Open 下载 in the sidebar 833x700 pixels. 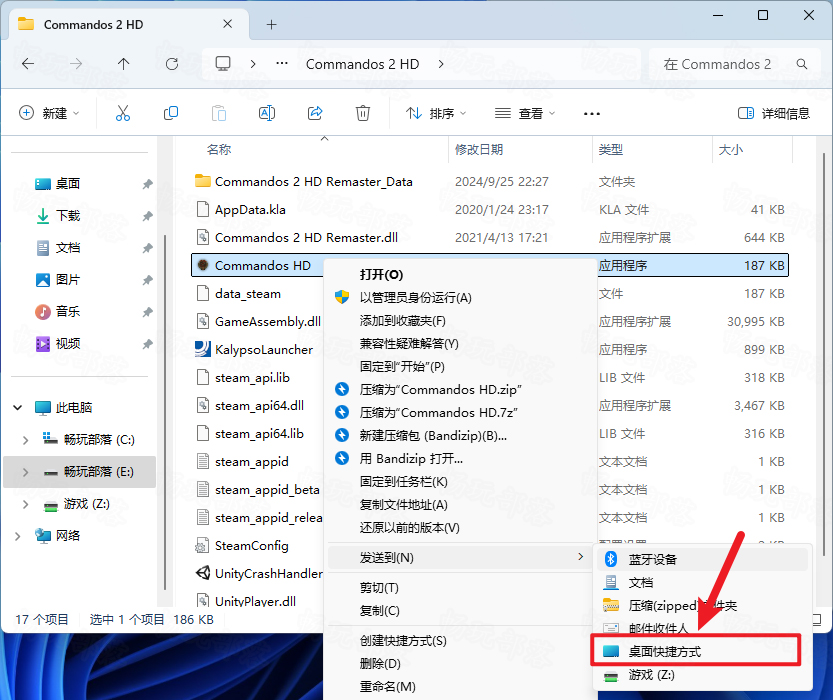(x=67, y=216)
